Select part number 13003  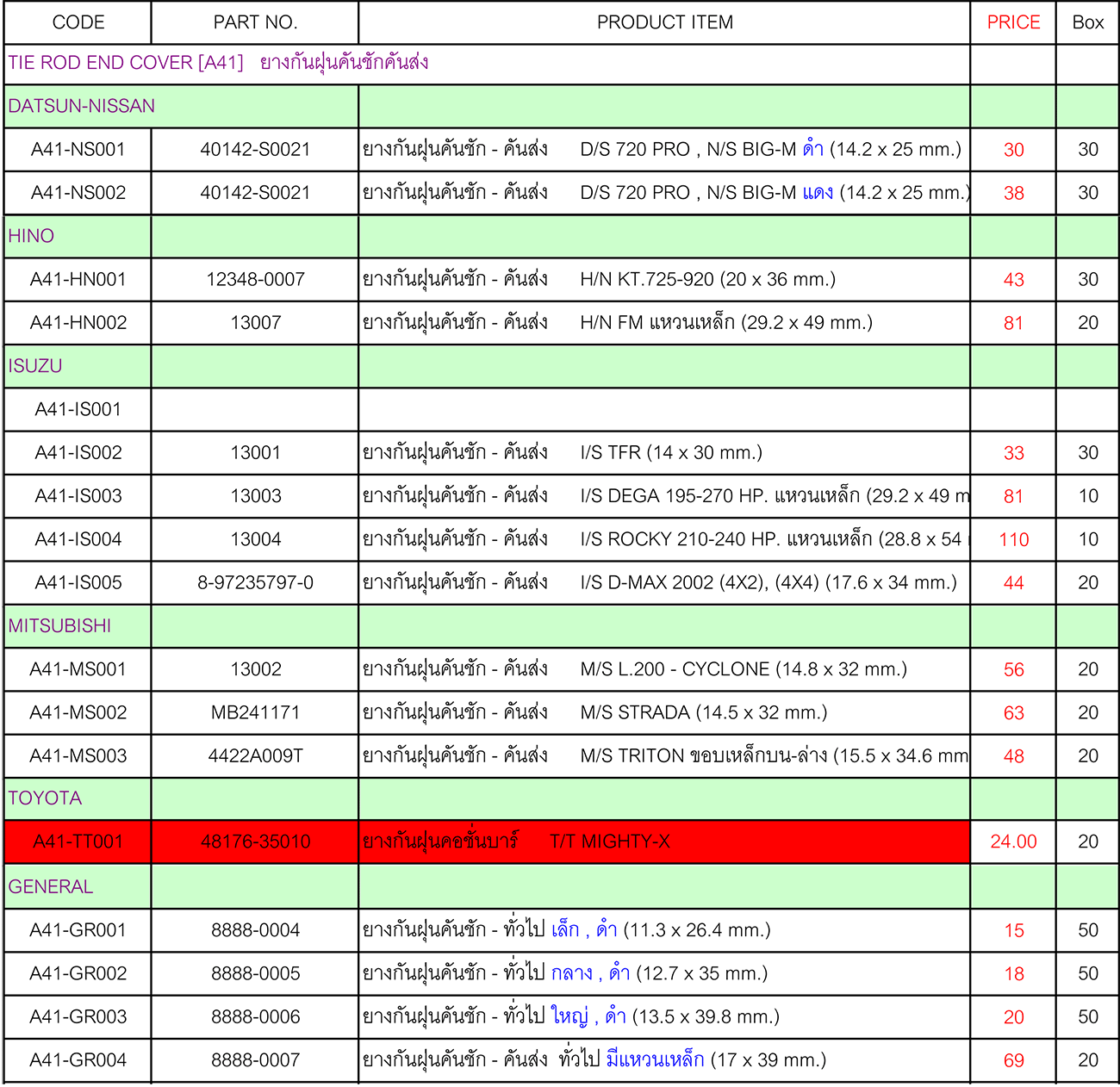(x=256, y=496)
